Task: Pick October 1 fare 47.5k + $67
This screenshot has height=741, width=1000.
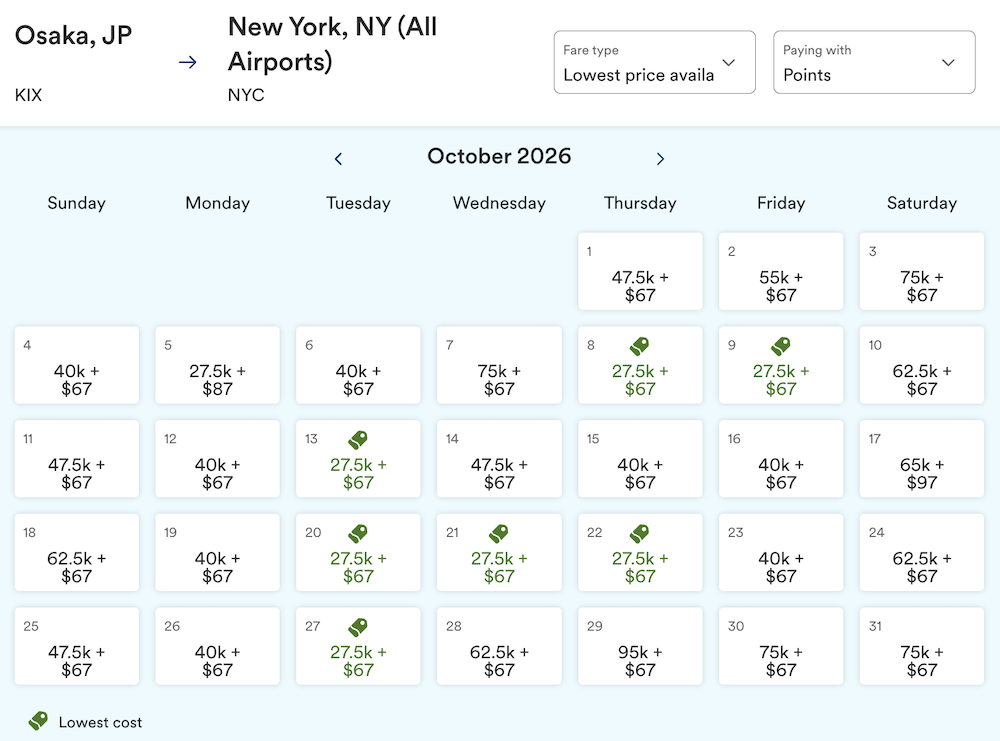Action: coord(640,271)
